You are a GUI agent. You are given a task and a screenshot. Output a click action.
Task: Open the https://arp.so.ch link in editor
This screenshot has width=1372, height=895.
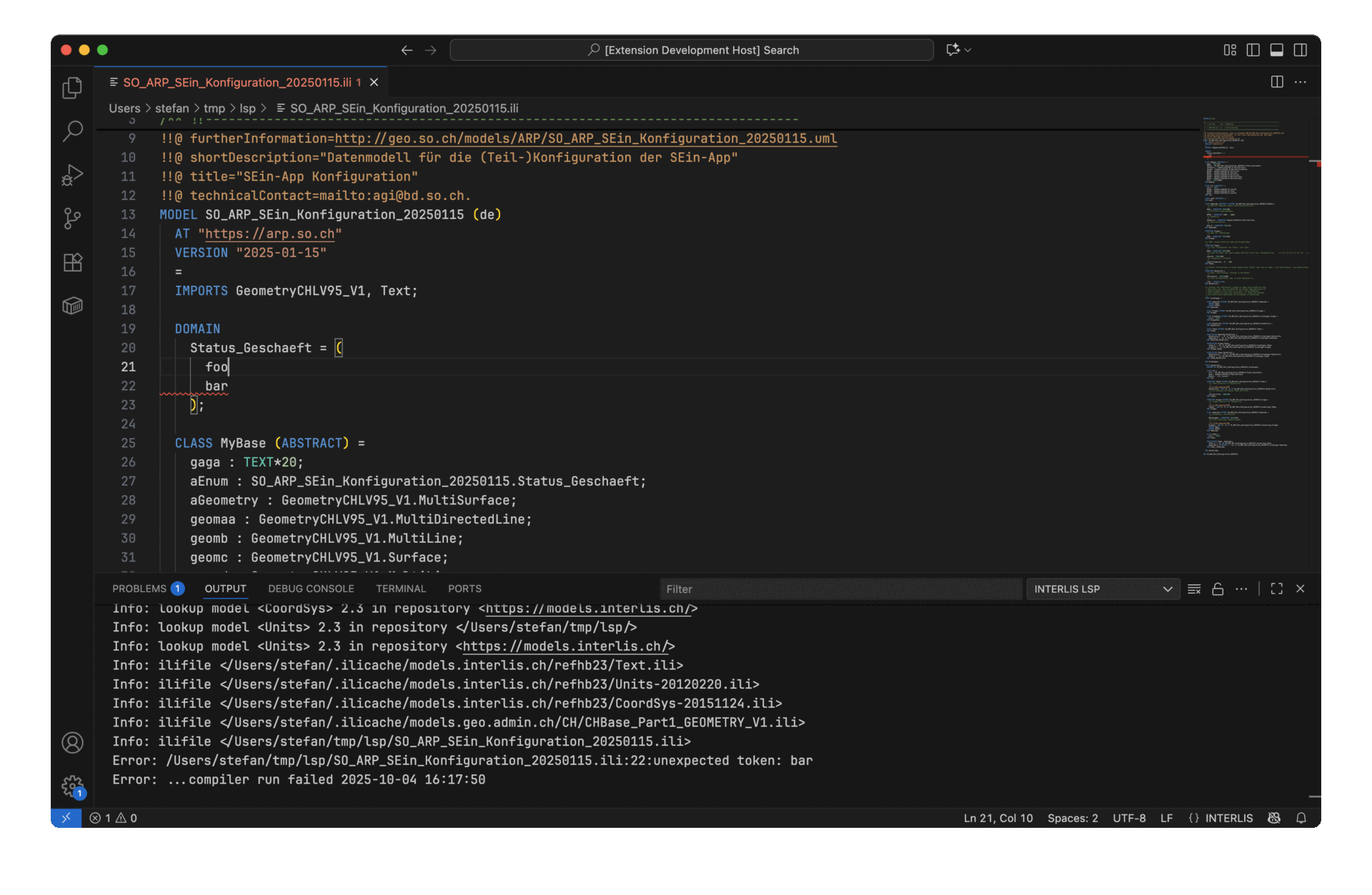[x=269, y=234]
